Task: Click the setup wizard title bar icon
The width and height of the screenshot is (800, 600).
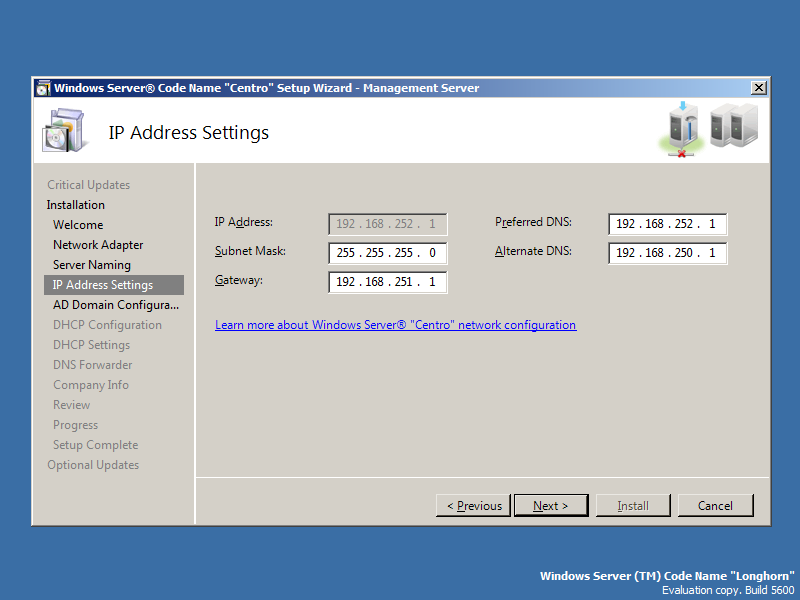Action: [43, 88]
